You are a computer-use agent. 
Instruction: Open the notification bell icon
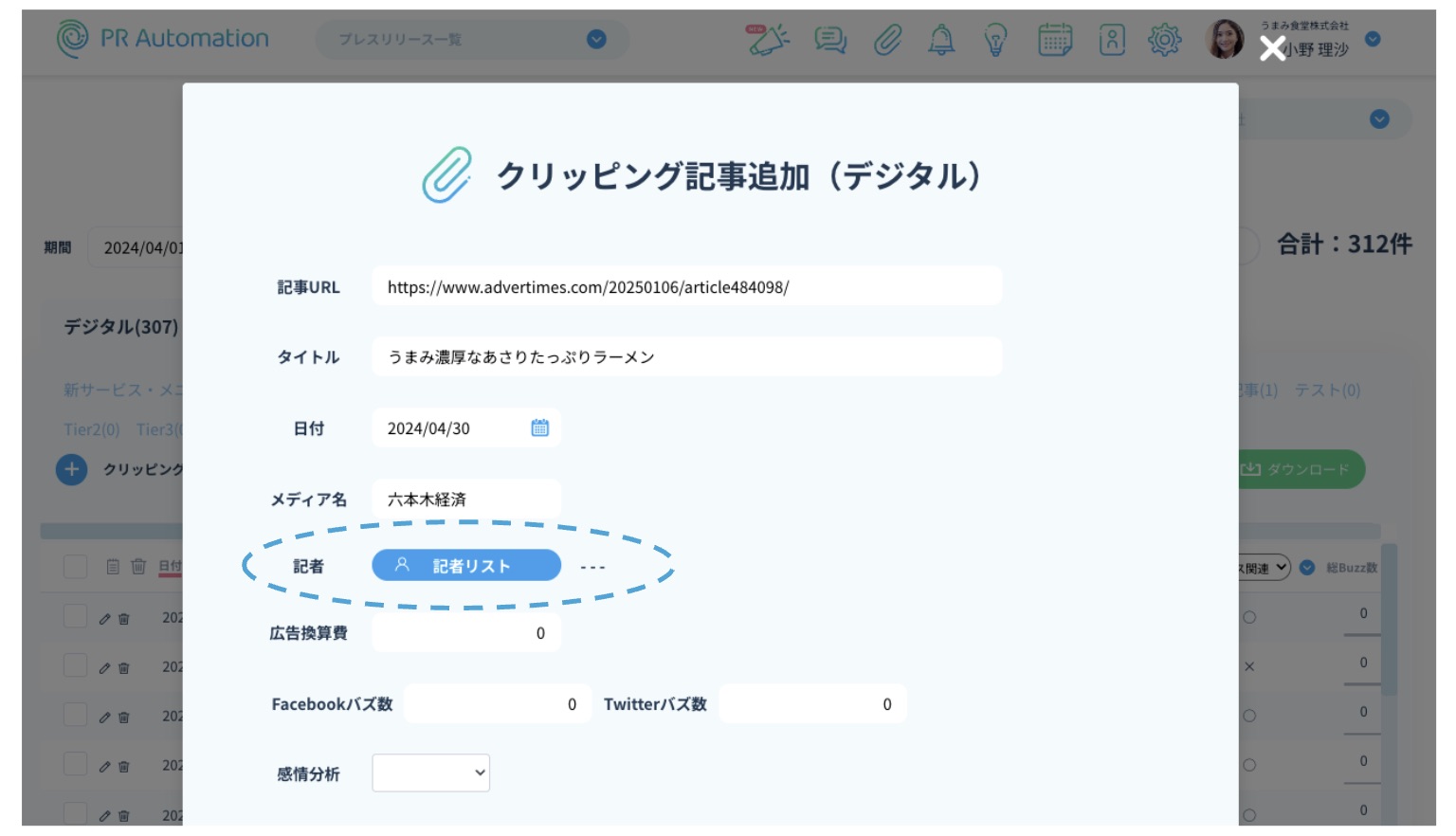pyautogui.click(x=941, y=39)
